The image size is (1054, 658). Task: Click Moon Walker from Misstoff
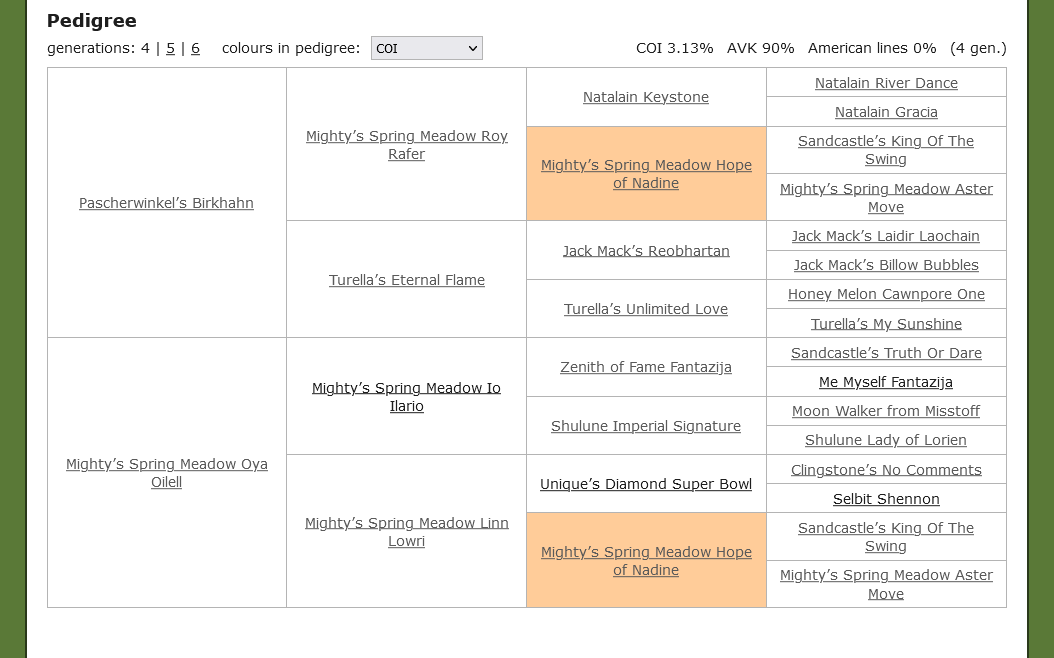point(885,411)
